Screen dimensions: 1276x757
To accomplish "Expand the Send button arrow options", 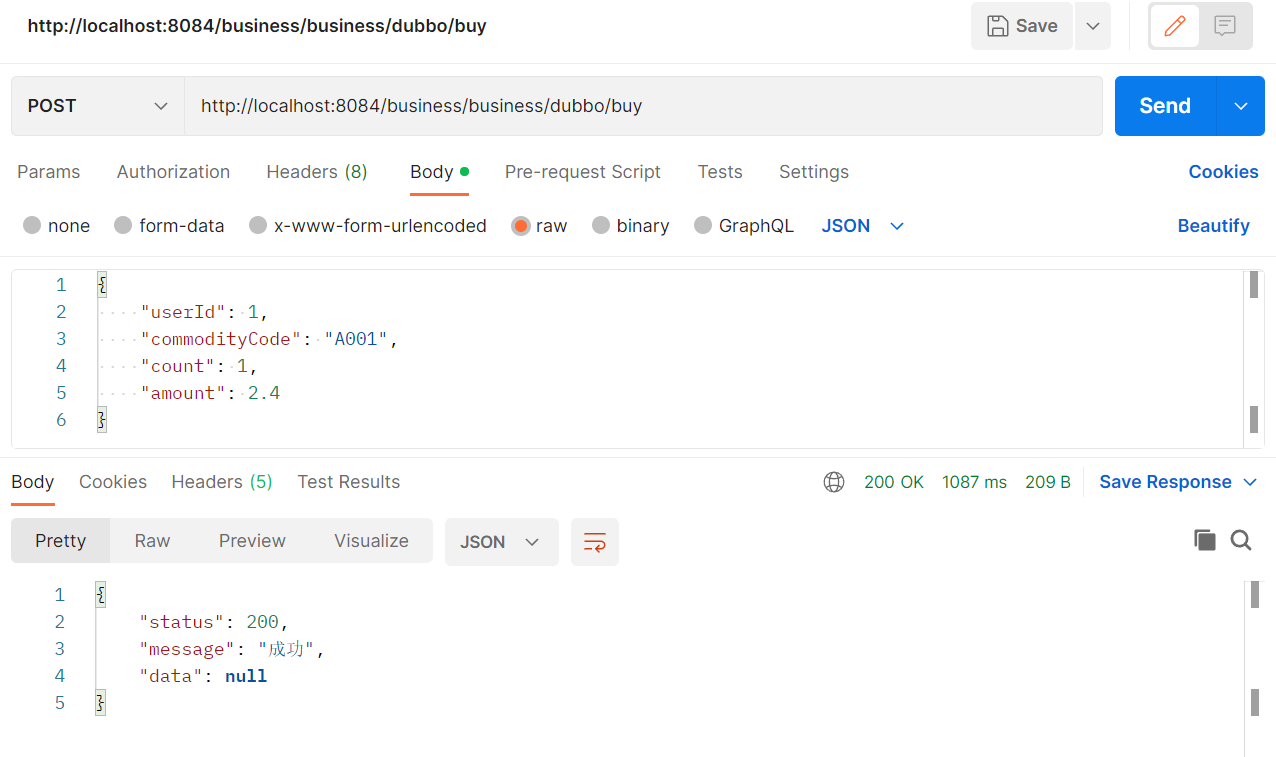I will point(1241,106).
